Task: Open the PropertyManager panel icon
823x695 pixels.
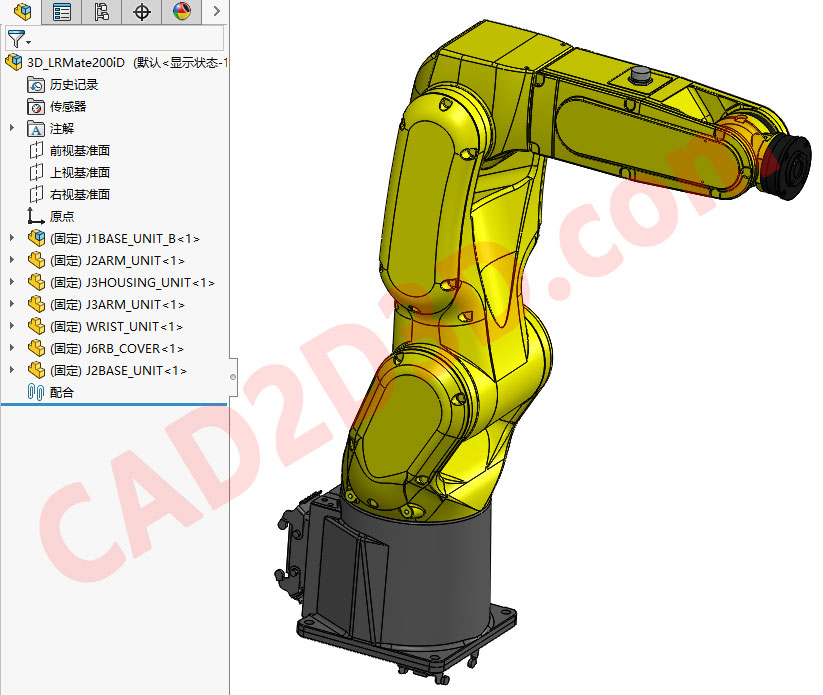Action: coord(62,12)
